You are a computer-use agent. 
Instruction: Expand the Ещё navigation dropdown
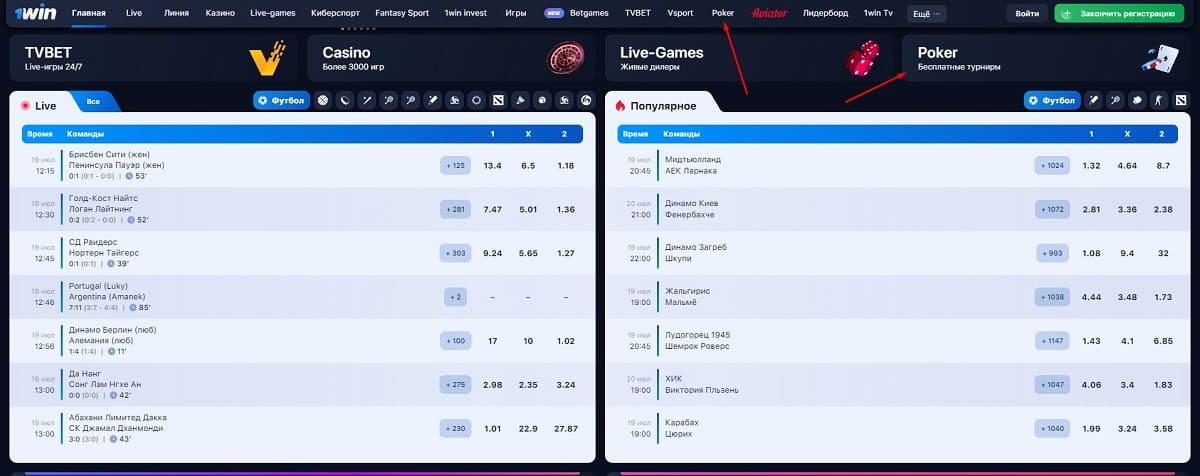pos(927,14)
